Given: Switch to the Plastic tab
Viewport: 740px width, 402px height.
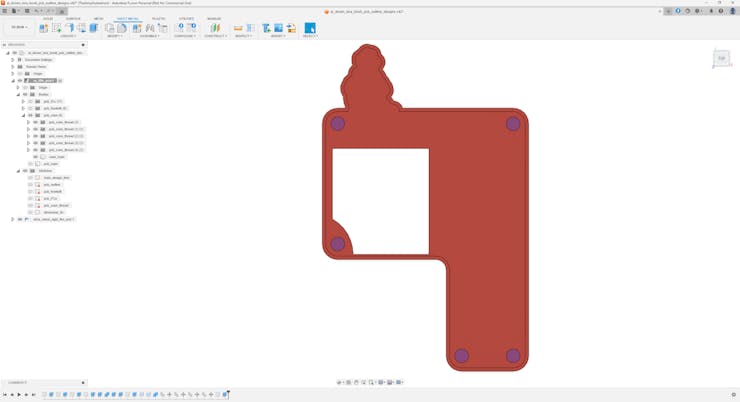Looking at the screenshot, I should point(159,19).
